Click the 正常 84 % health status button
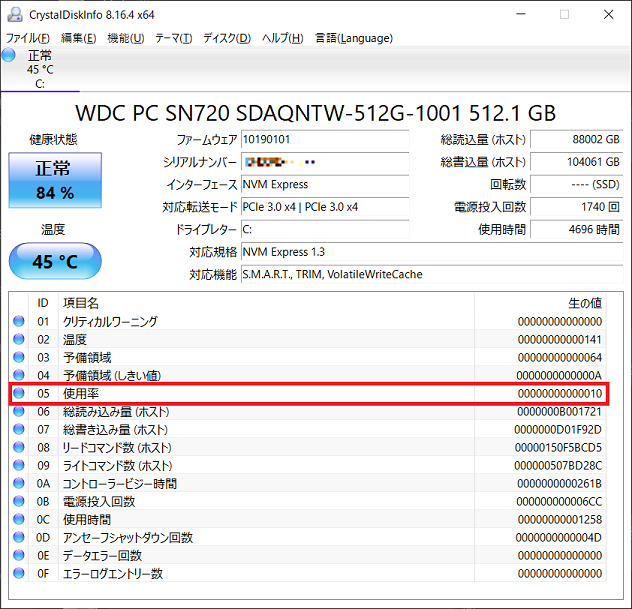The image size is (632, 609). click(x=55, y=180)
